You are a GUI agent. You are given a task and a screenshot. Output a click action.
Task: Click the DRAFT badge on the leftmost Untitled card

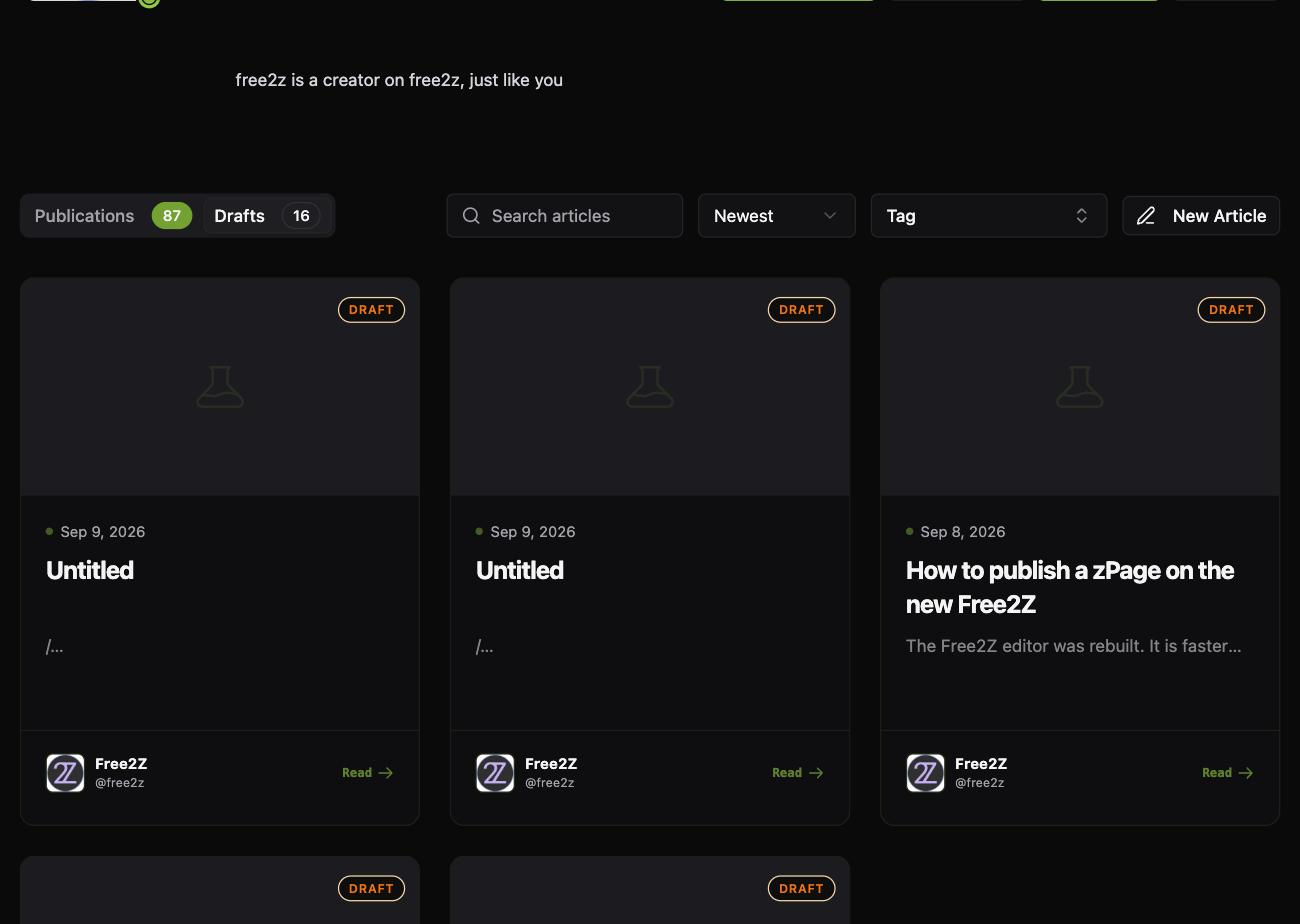372,310
